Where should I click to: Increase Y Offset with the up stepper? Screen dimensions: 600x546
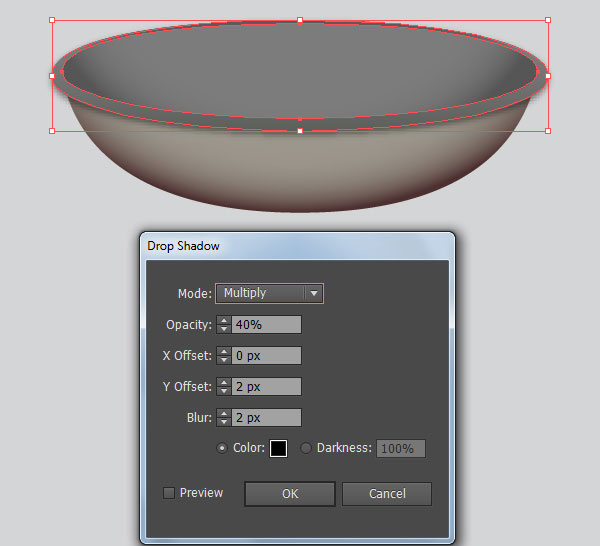point(224,382)
